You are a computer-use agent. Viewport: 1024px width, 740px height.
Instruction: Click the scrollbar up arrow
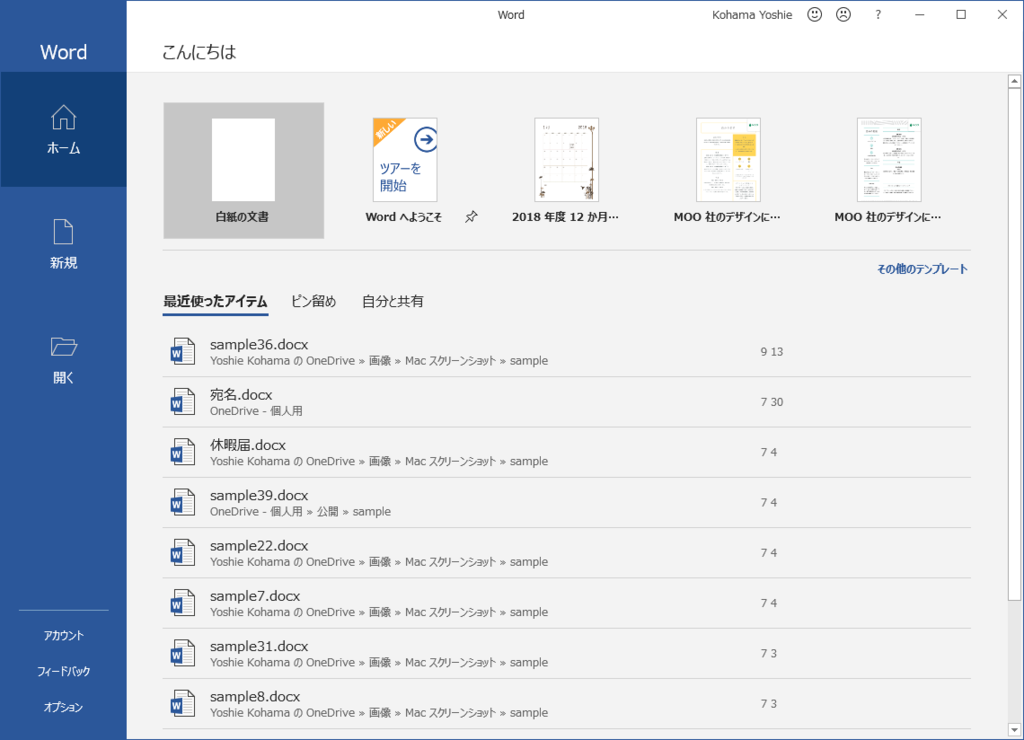(x=1014, y=82)
